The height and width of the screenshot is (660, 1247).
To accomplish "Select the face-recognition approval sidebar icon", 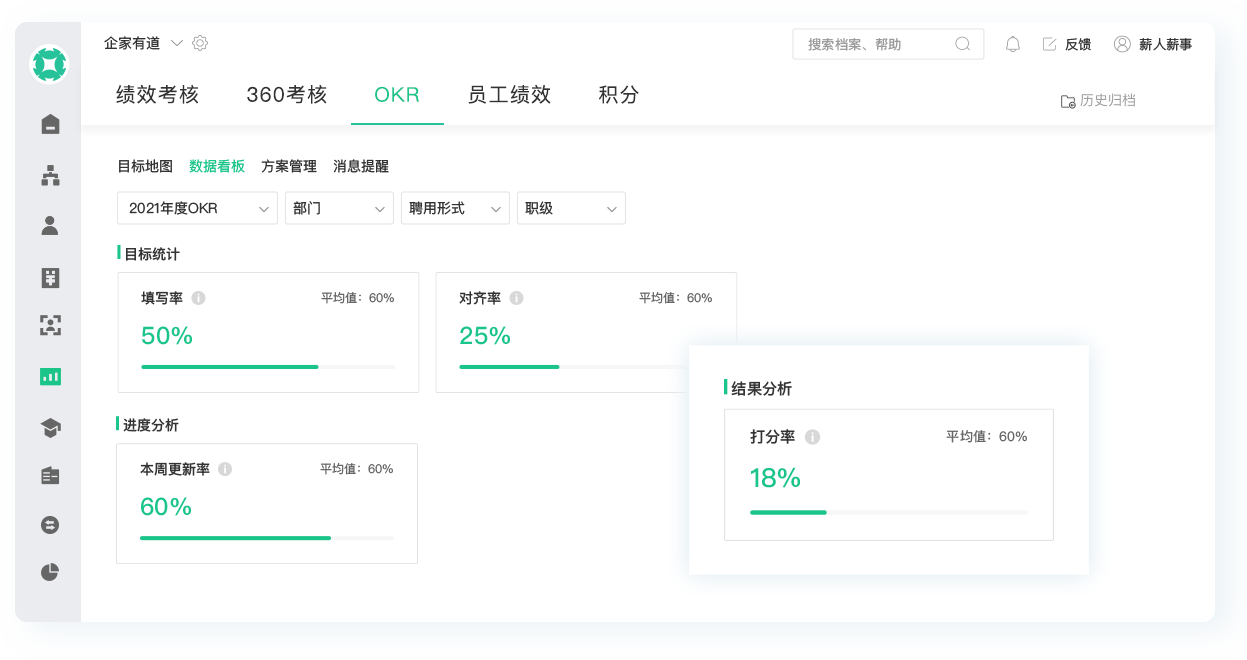I will pyautogui.click(x=49, y=326).
